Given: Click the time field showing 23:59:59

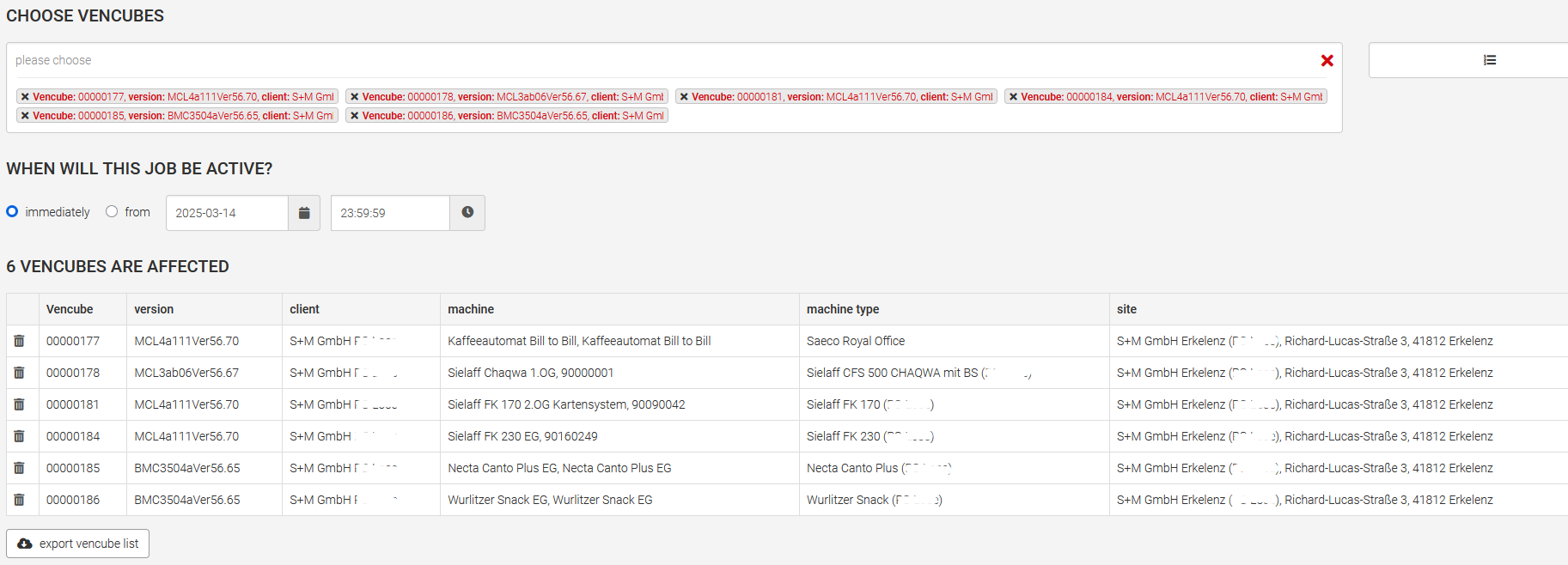Looking at the screenshot, I should [x=390, y=213].
